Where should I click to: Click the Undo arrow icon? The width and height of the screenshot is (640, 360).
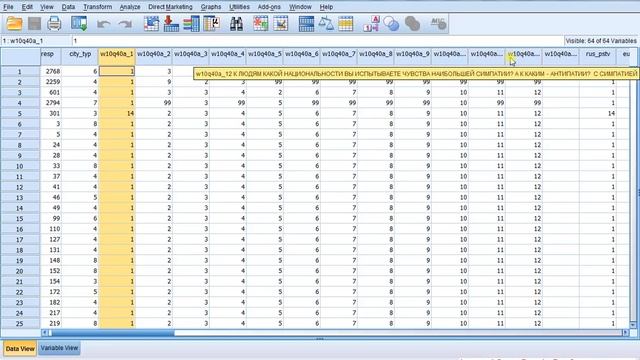(104, 24)
